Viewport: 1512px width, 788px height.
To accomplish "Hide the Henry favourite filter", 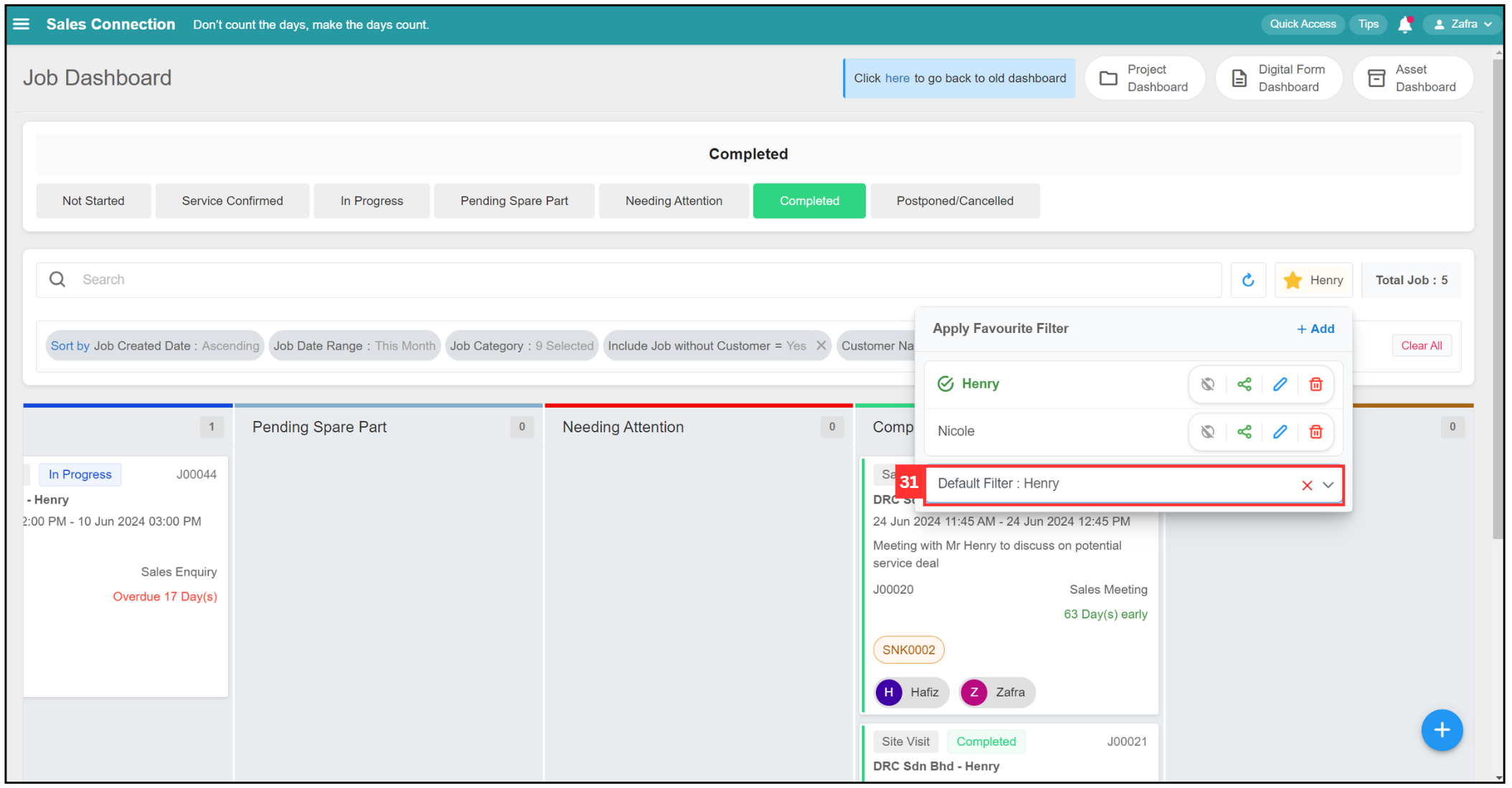I will 1208,384.
